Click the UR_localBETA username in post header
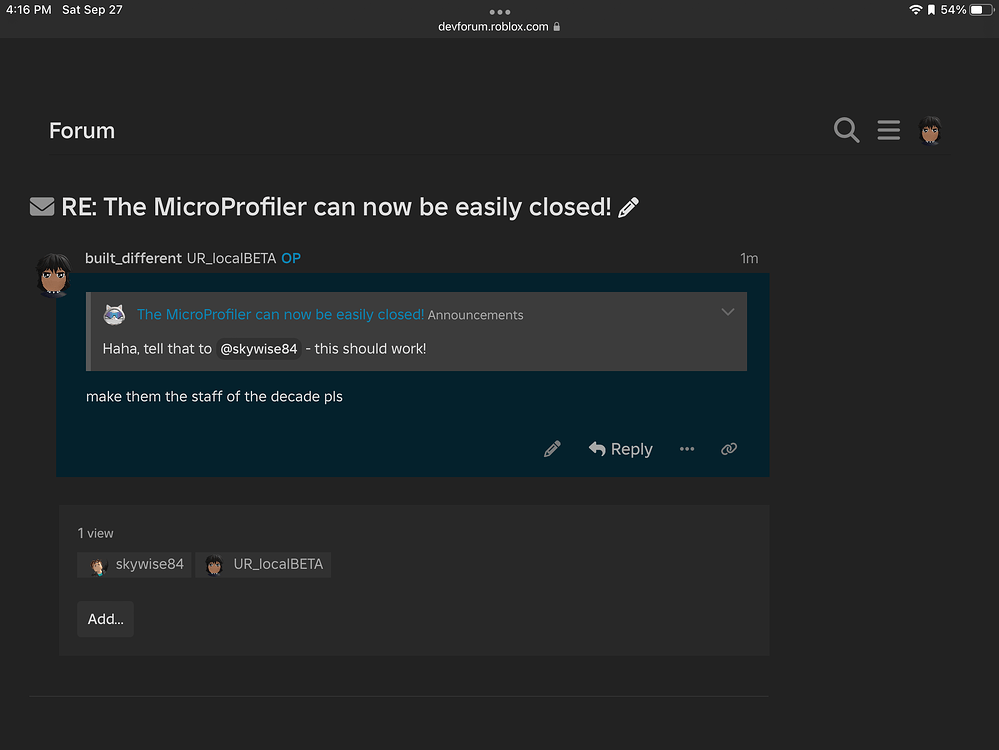 231,259
